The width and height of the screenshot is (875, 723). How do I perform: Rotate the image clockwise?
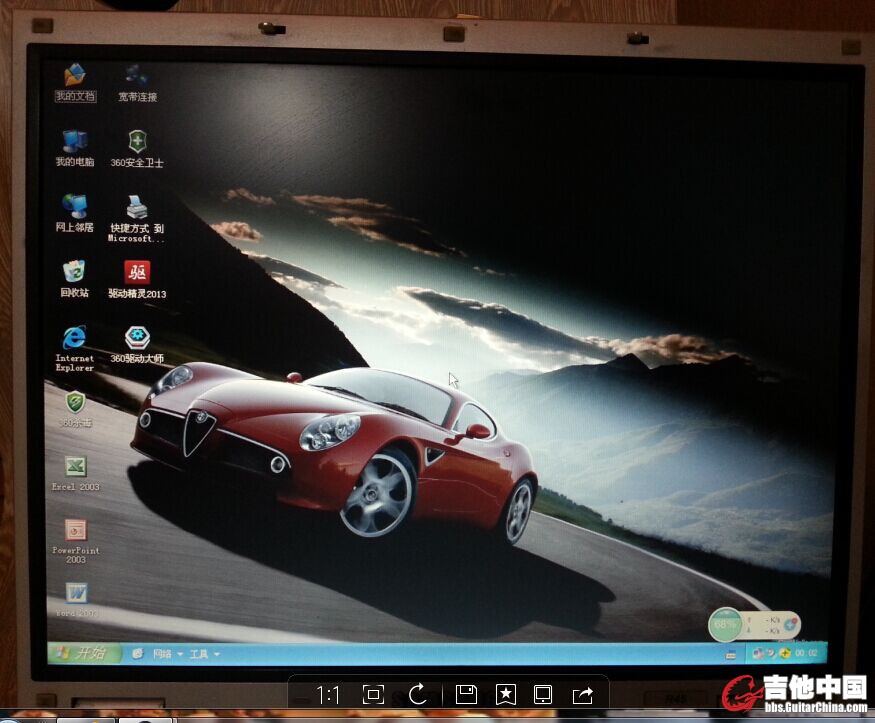tap(418, 694)
